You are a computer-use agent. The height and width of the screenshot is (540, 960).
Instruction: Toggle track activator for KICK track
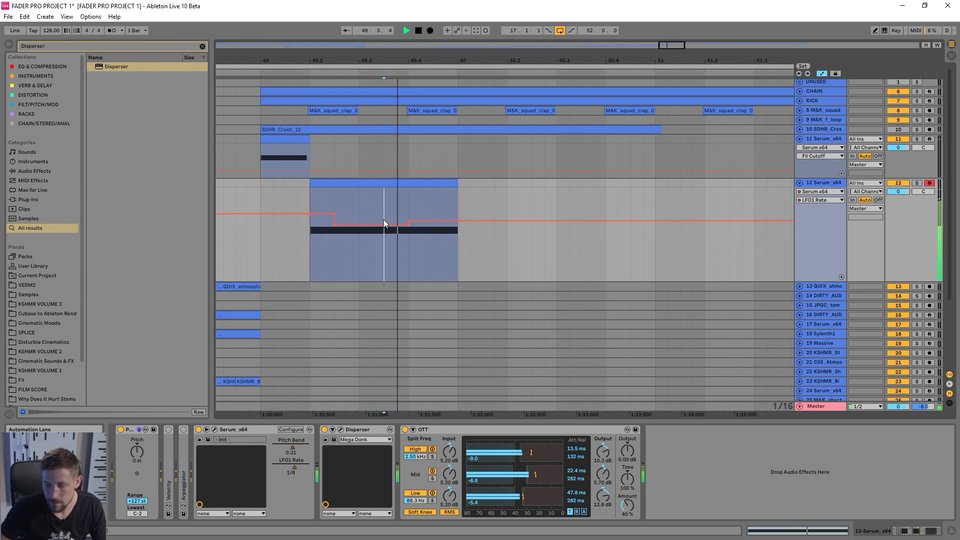point(898,100)
